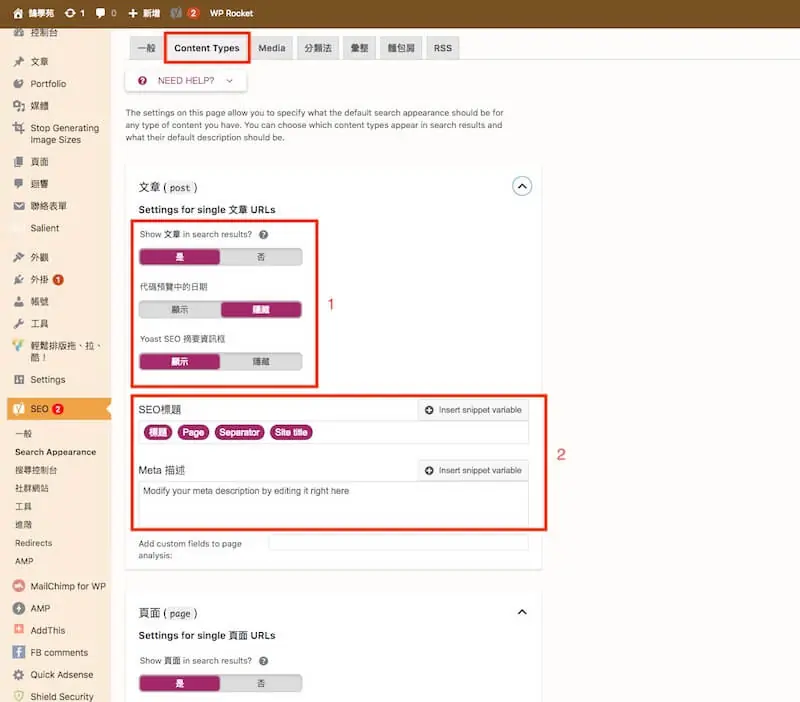The height and width of the screenshot is (702, 800).
Task: Open 工具 under the SEO submenu
Action: click(23, 506)
